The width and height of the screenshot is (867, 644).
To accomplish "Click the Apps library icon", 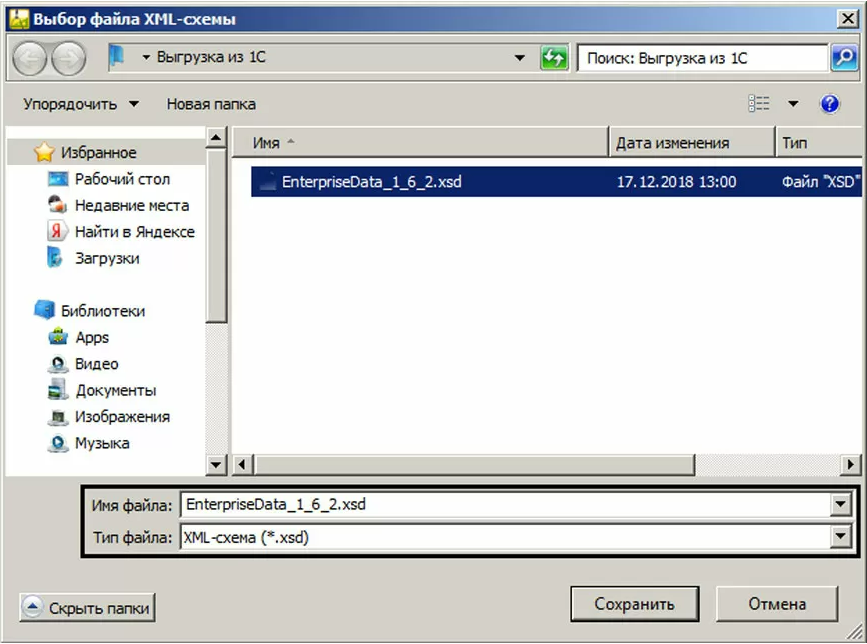I will [x=58, y=337].
